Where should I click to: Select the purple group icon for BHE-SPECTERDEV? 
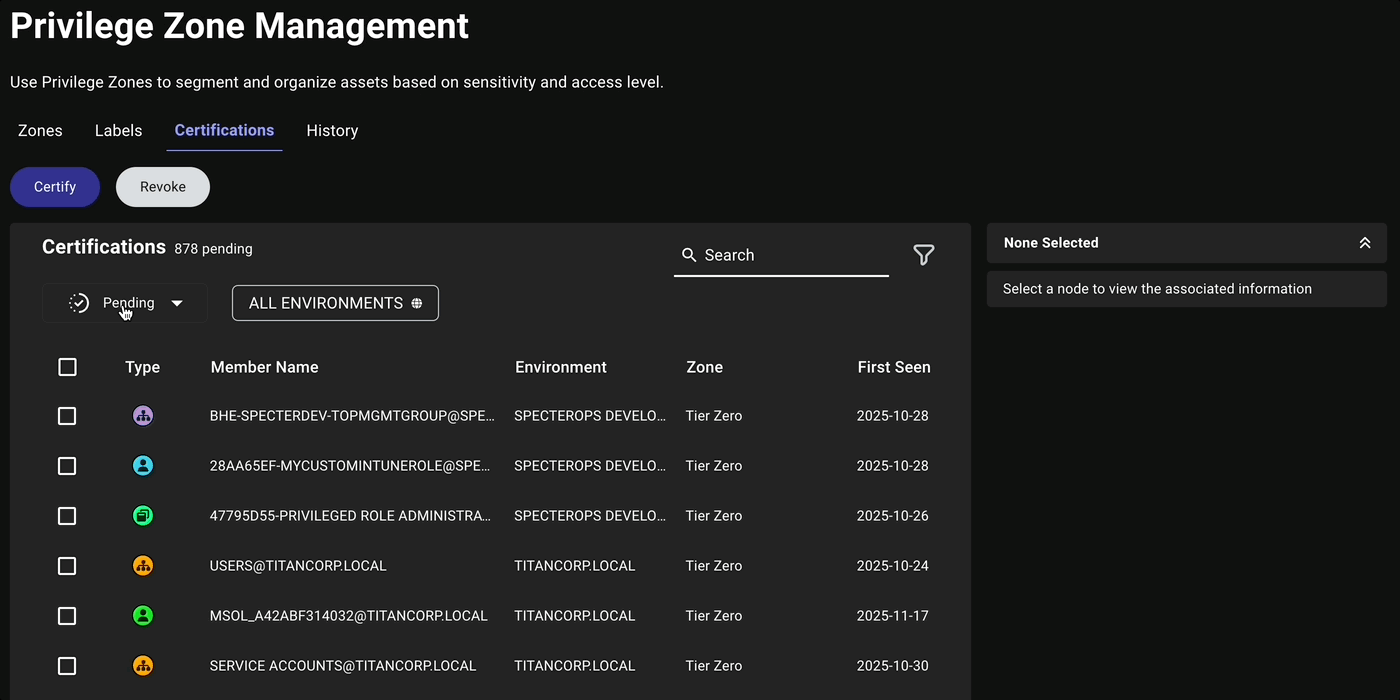(x=142, y=415)
